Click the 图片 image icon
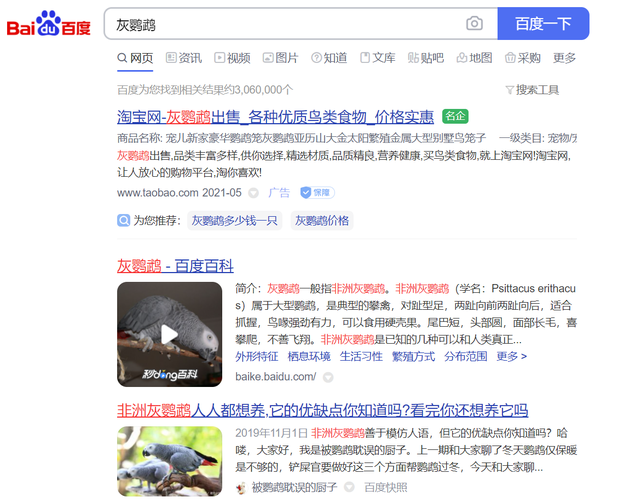 click(x=268, y=58)
